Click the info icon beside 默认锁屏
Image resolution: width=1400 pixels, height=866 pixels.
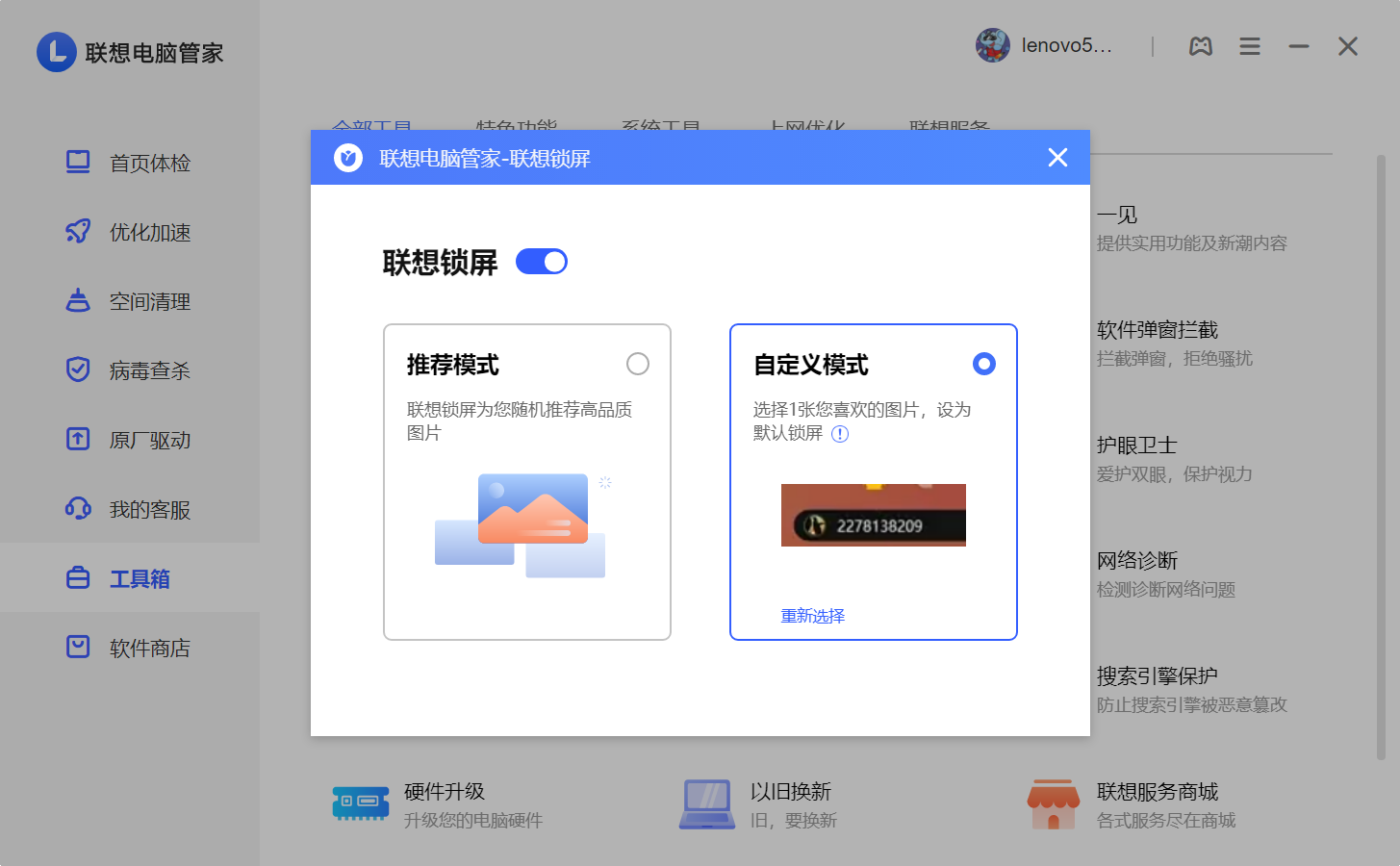point(840,434)
